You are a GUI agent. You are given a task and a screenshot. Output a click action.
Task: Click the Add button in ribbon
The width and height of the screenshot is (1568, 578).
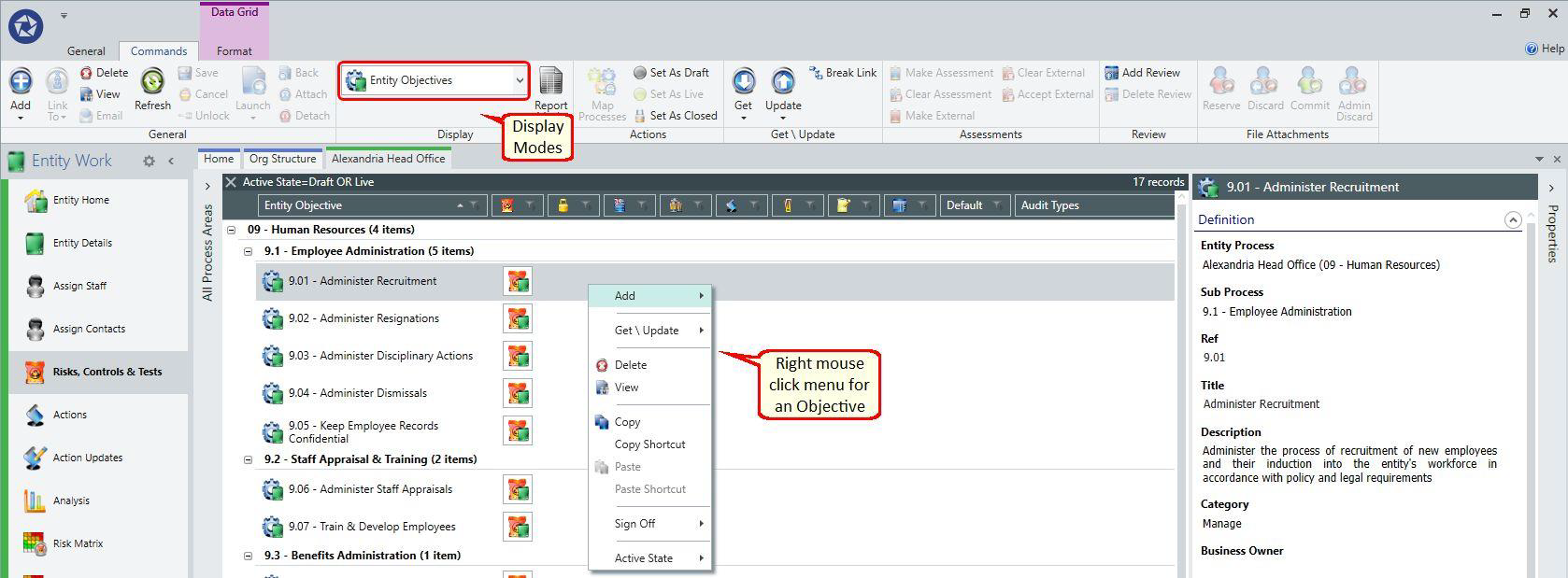21,92
